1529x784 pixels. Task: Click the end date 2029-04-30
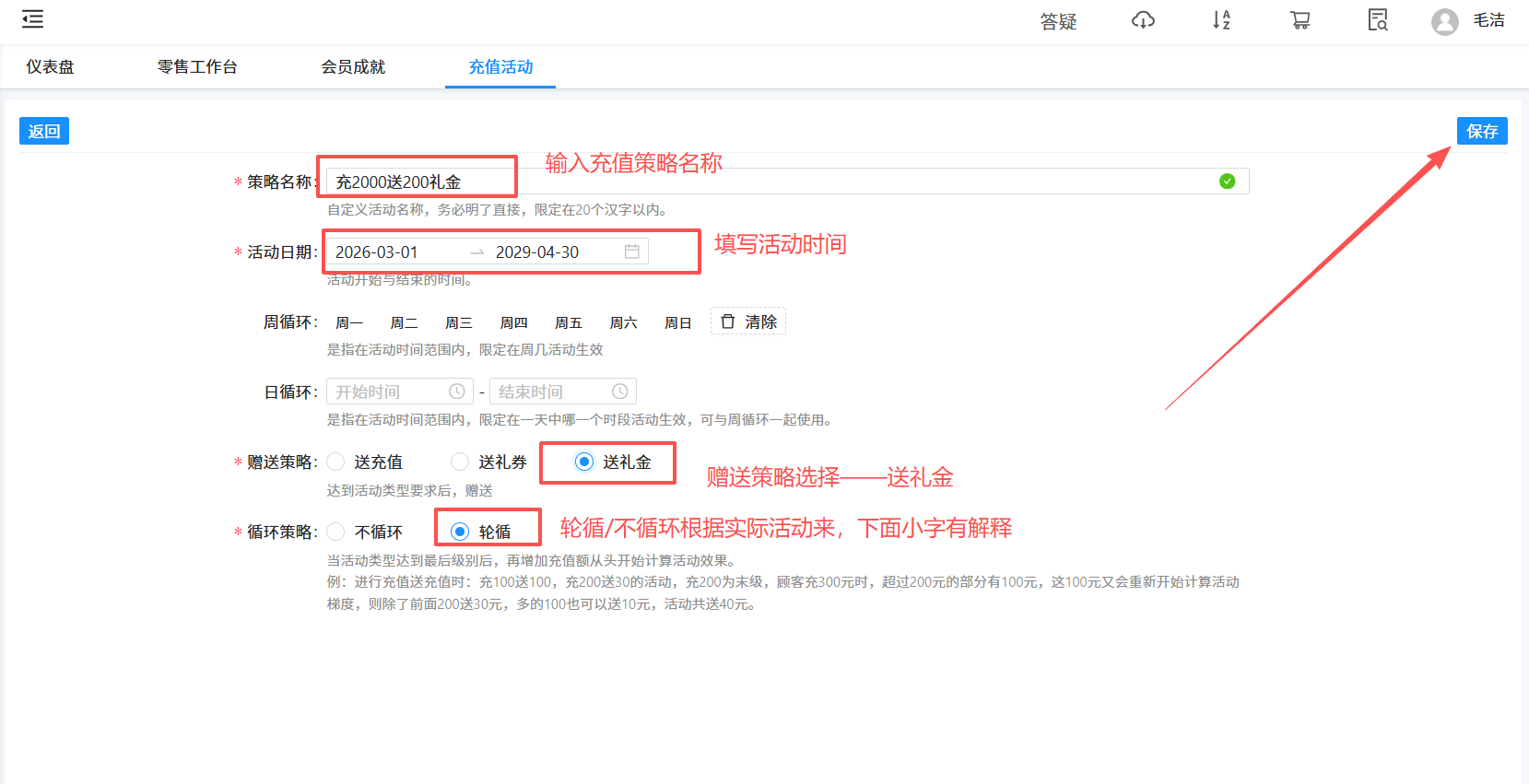(x=537, y=252)
